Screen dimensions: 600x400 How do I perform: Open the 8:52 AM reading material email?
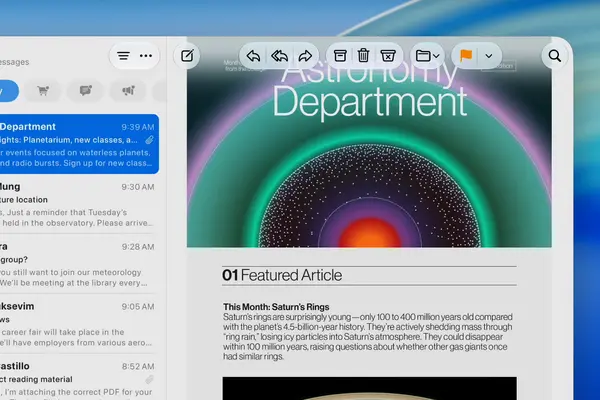coord(78,378)
